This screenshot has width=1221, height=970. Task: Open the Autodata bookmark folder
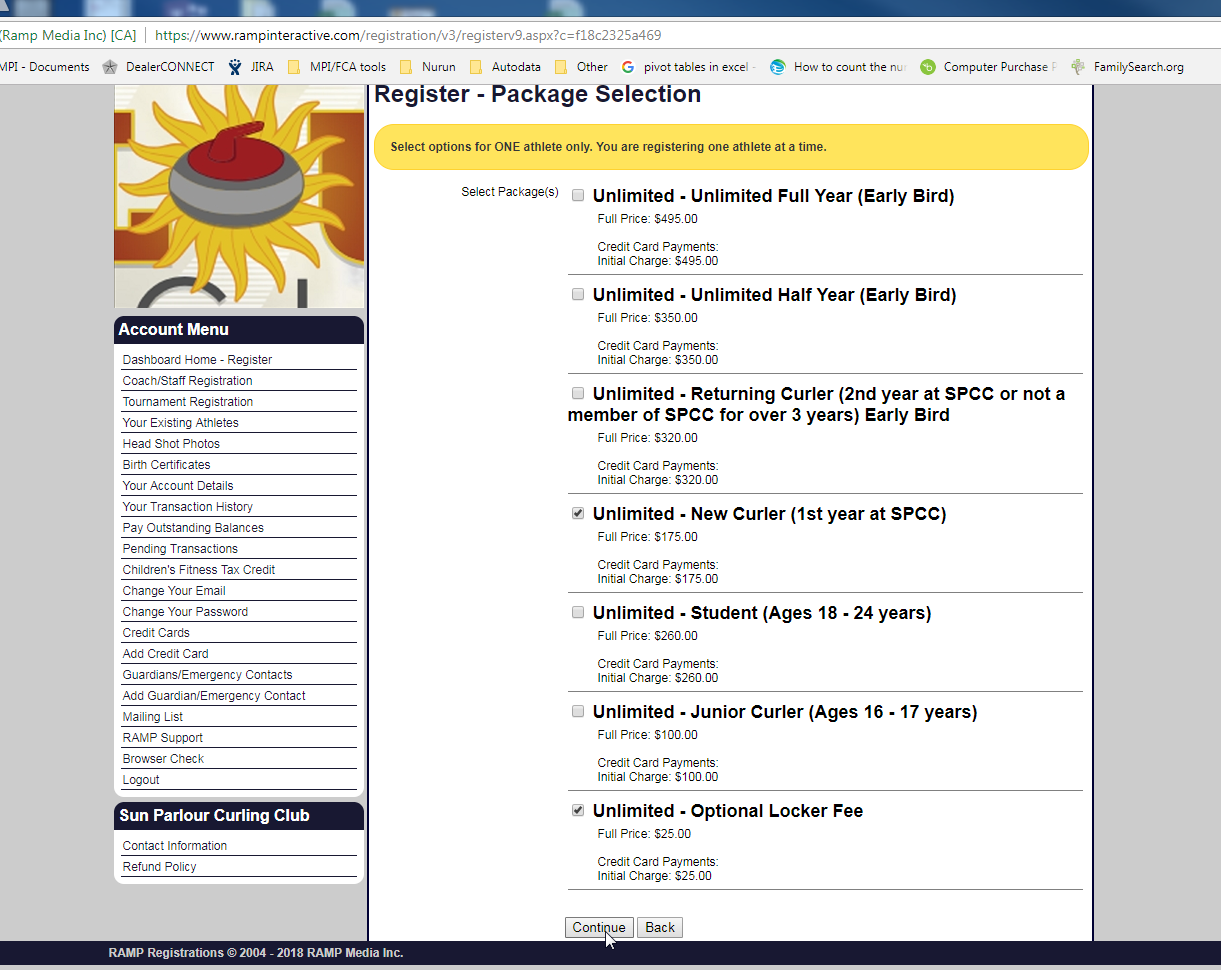[x=505, y=67]
